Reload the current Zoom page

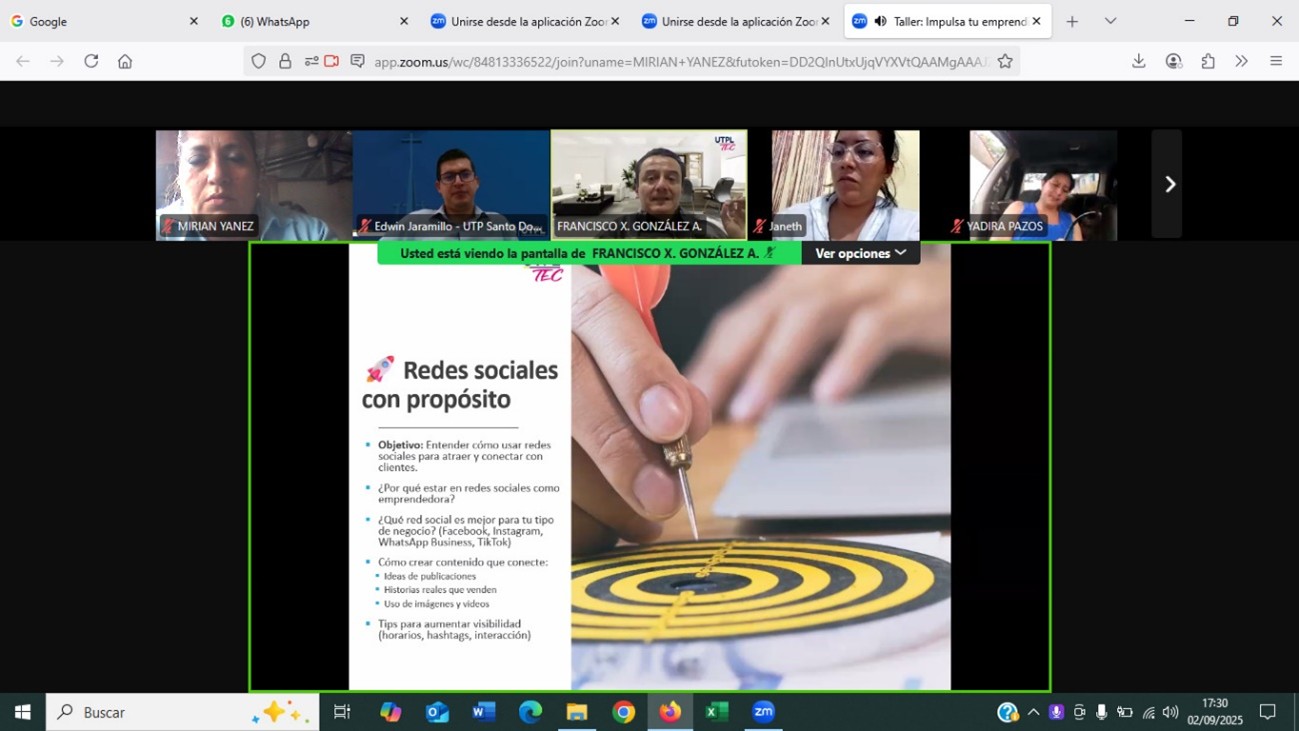[91, 61]
